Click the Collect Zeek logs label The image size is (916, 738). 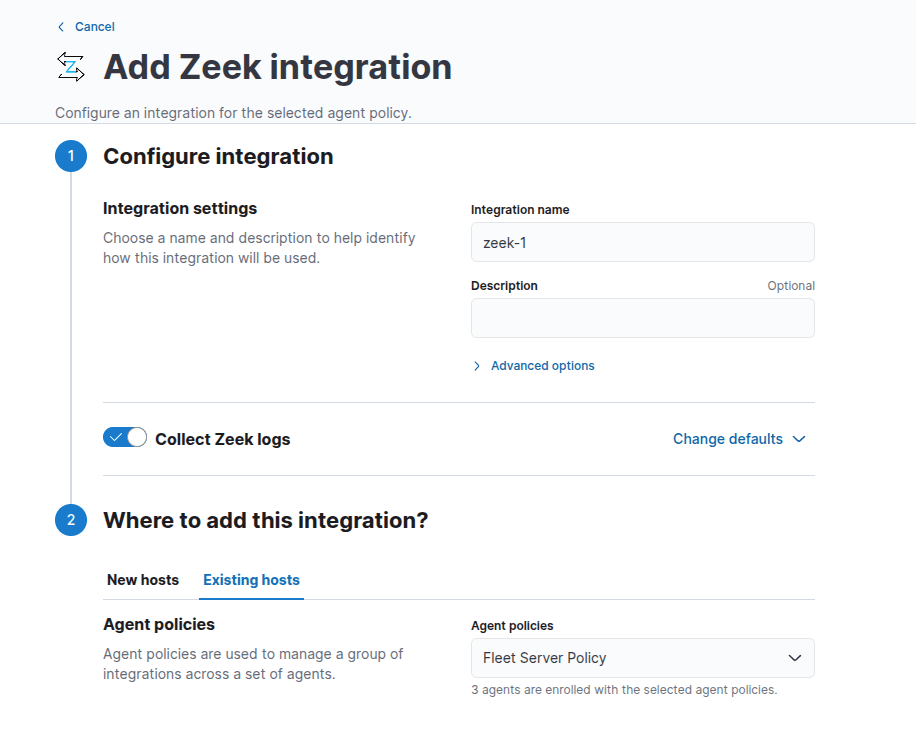click(222, 439)
